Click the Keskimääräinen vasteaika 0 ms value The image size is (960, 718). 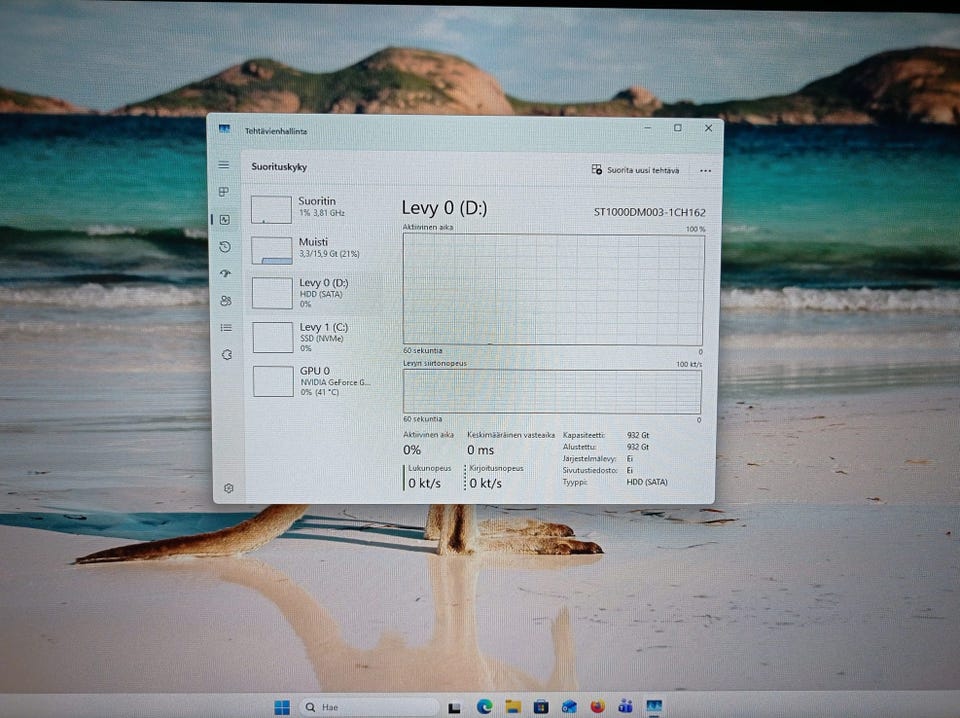[x=481, y=450]
